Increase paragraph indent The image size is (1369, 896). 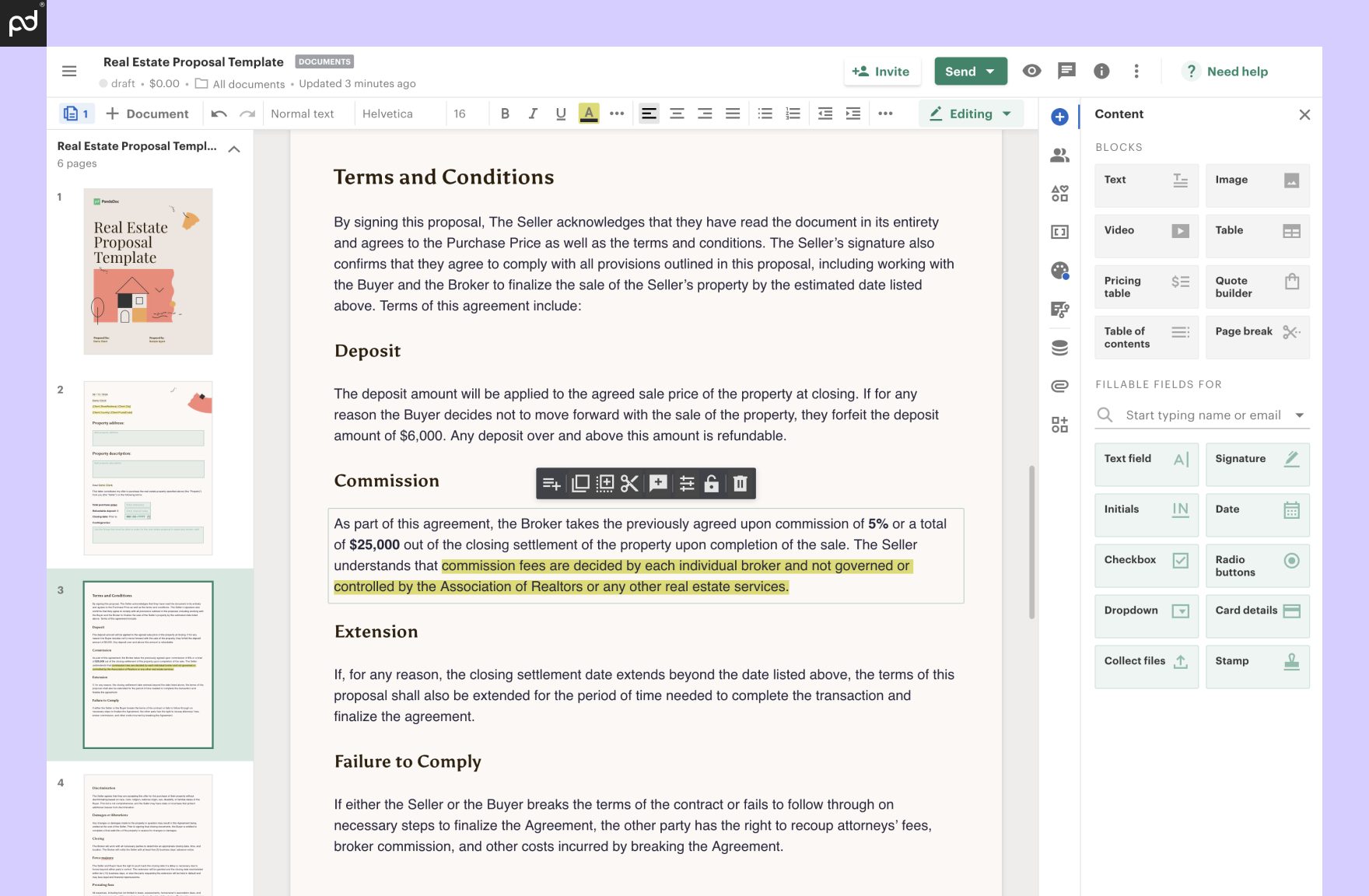(853, 114)
